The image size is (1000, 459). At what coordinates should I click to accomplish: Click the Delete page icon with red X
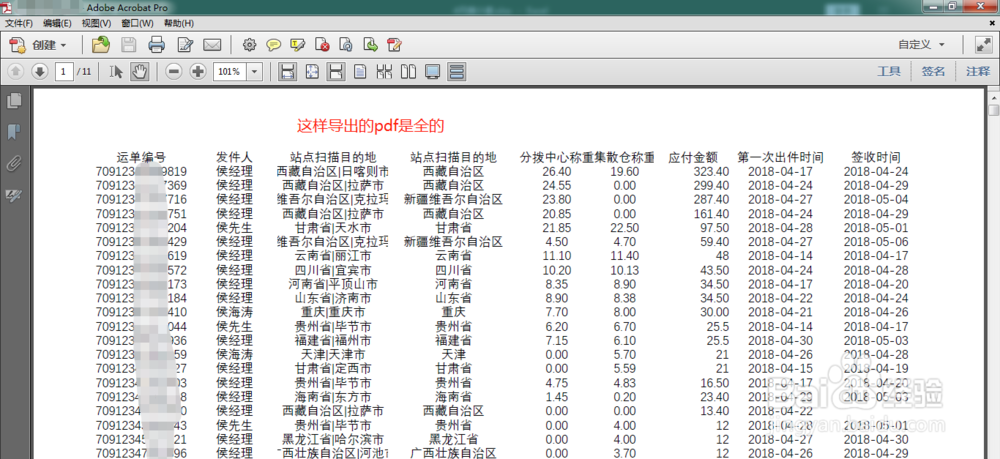point(322,45)
